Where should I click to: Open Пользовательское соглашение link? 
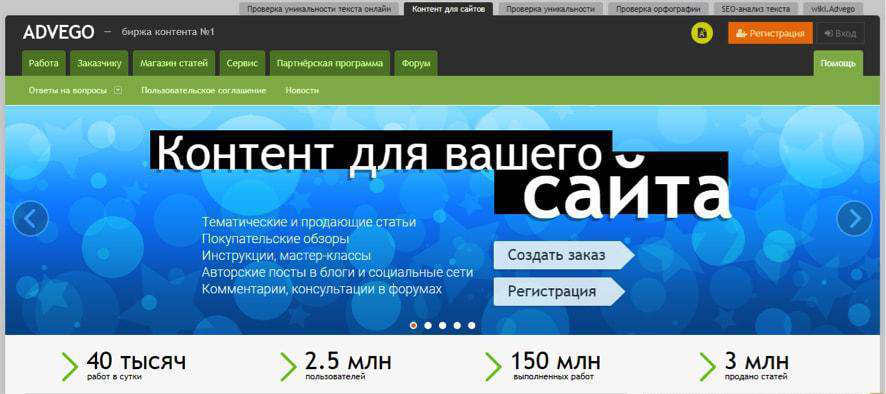pos(204,90)
